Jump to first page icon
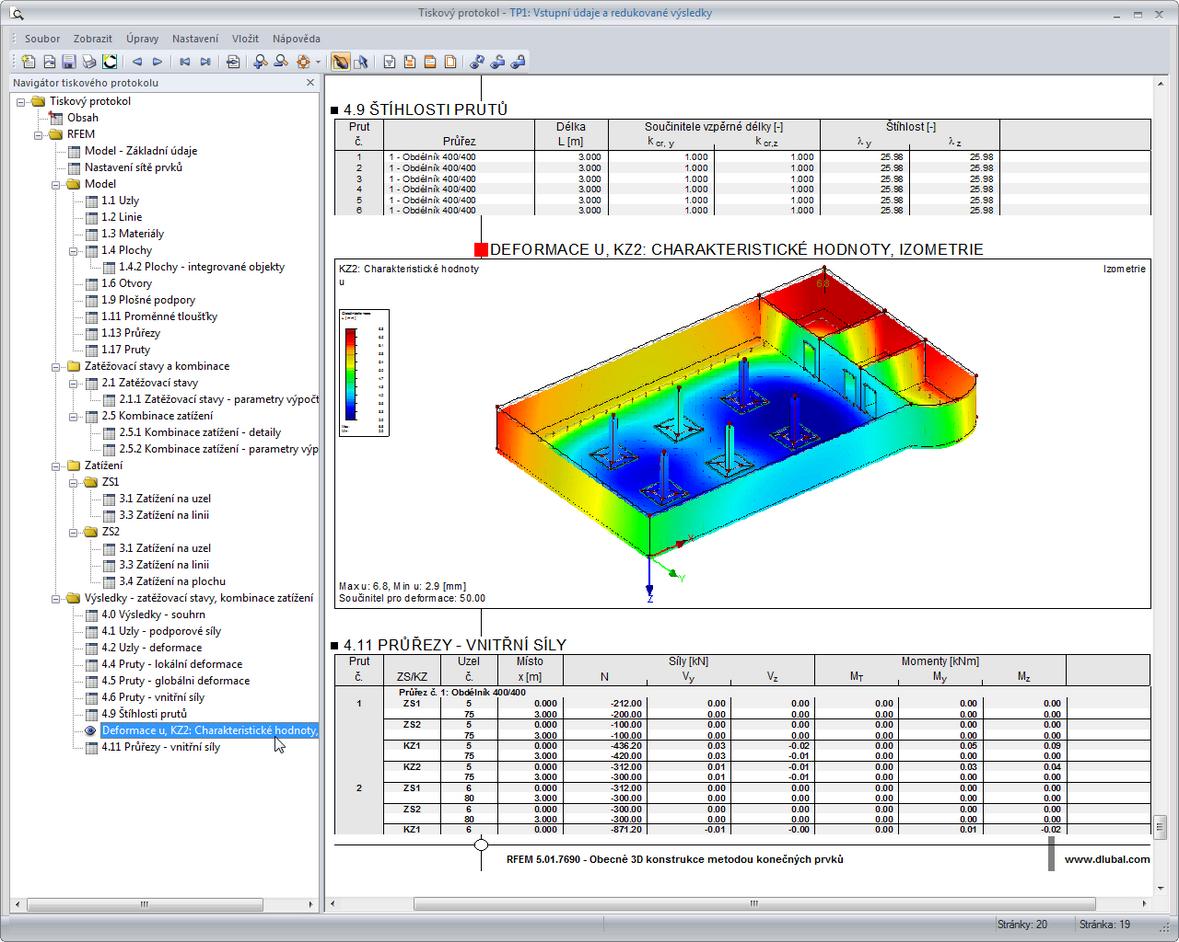1179x942 pixels. [184, 62]
